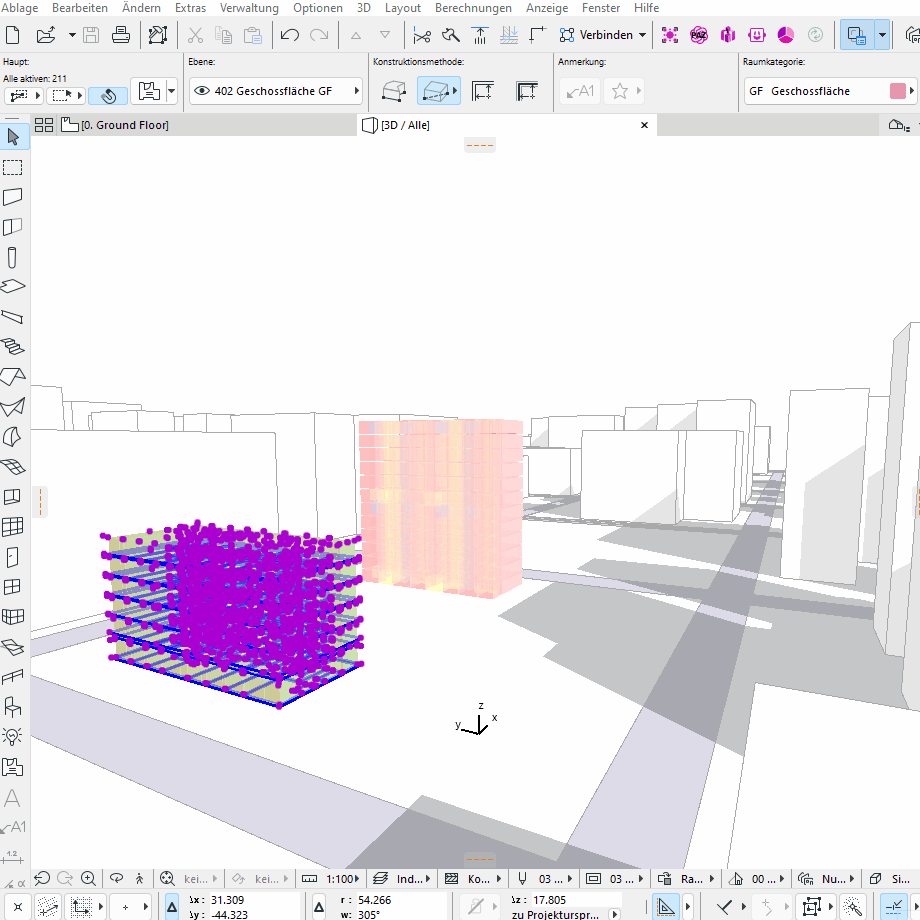Select the Label tool (A1) in toolbox
Image resolution: width=920 pixels, height=920 pixels.
(13, 827)
